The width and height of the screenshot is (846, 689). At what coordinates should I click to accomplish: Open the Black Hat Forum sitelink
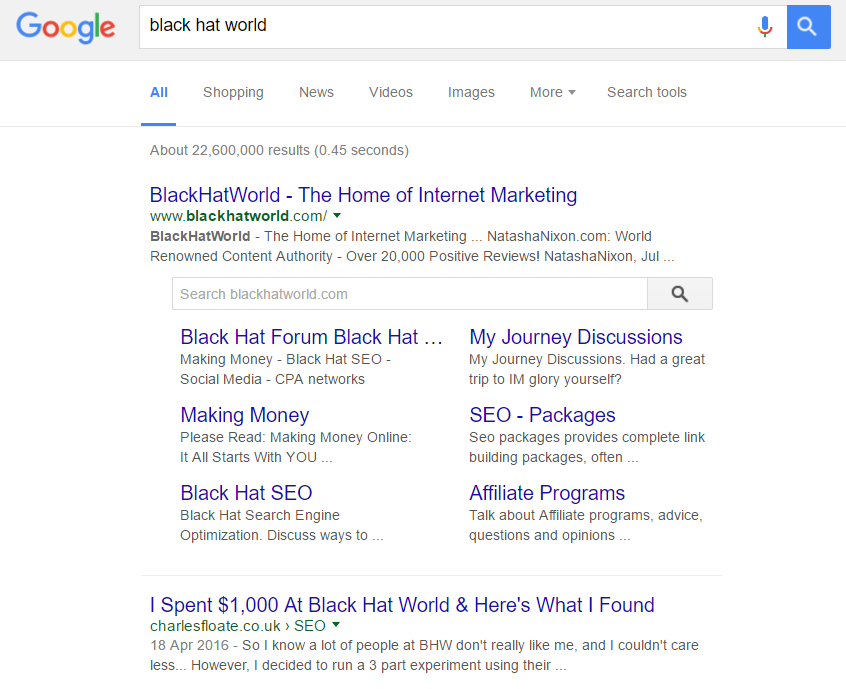tap(311, 337)
